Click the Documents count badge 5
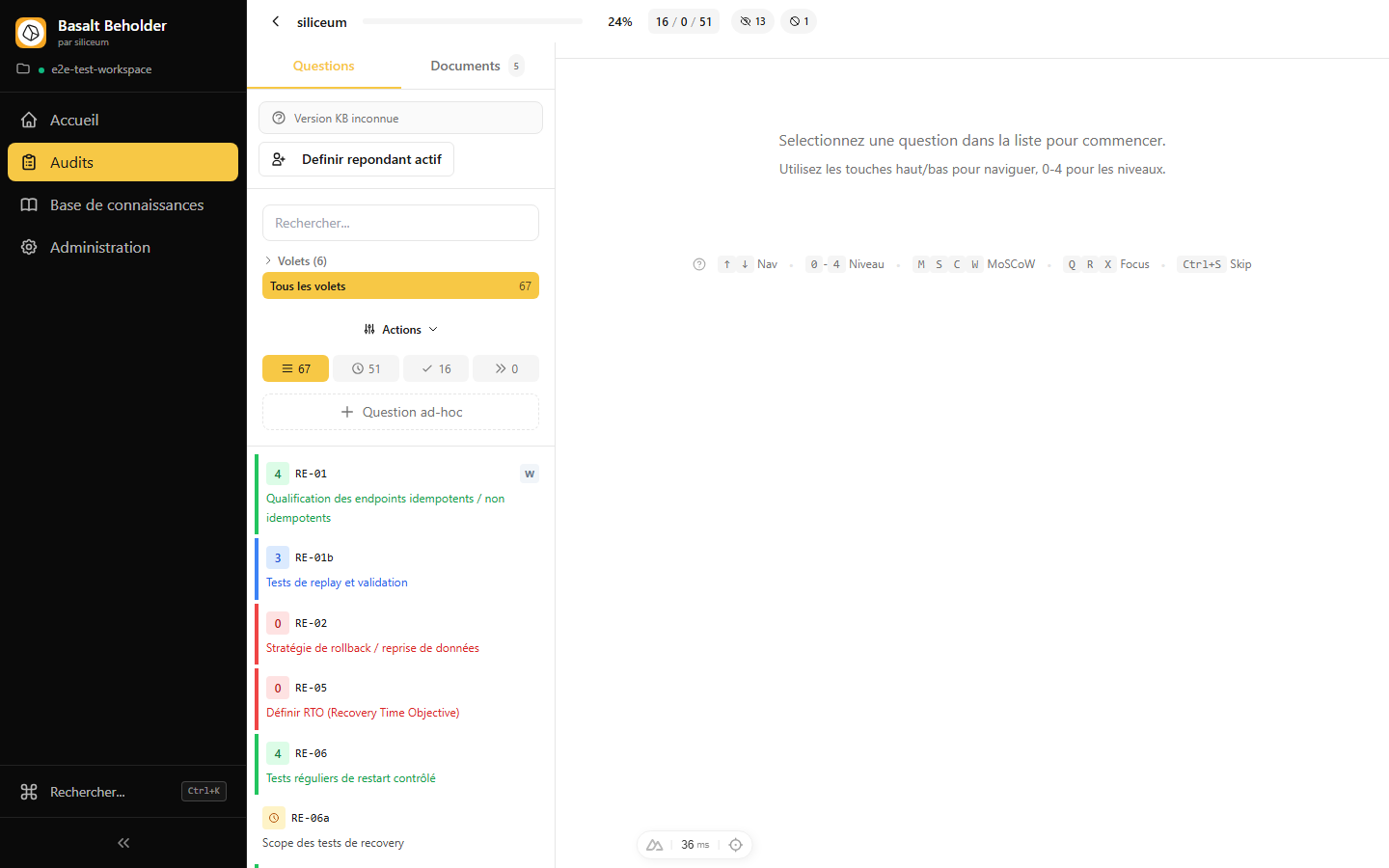1389x868 pixels. click(x=516, y=66)
